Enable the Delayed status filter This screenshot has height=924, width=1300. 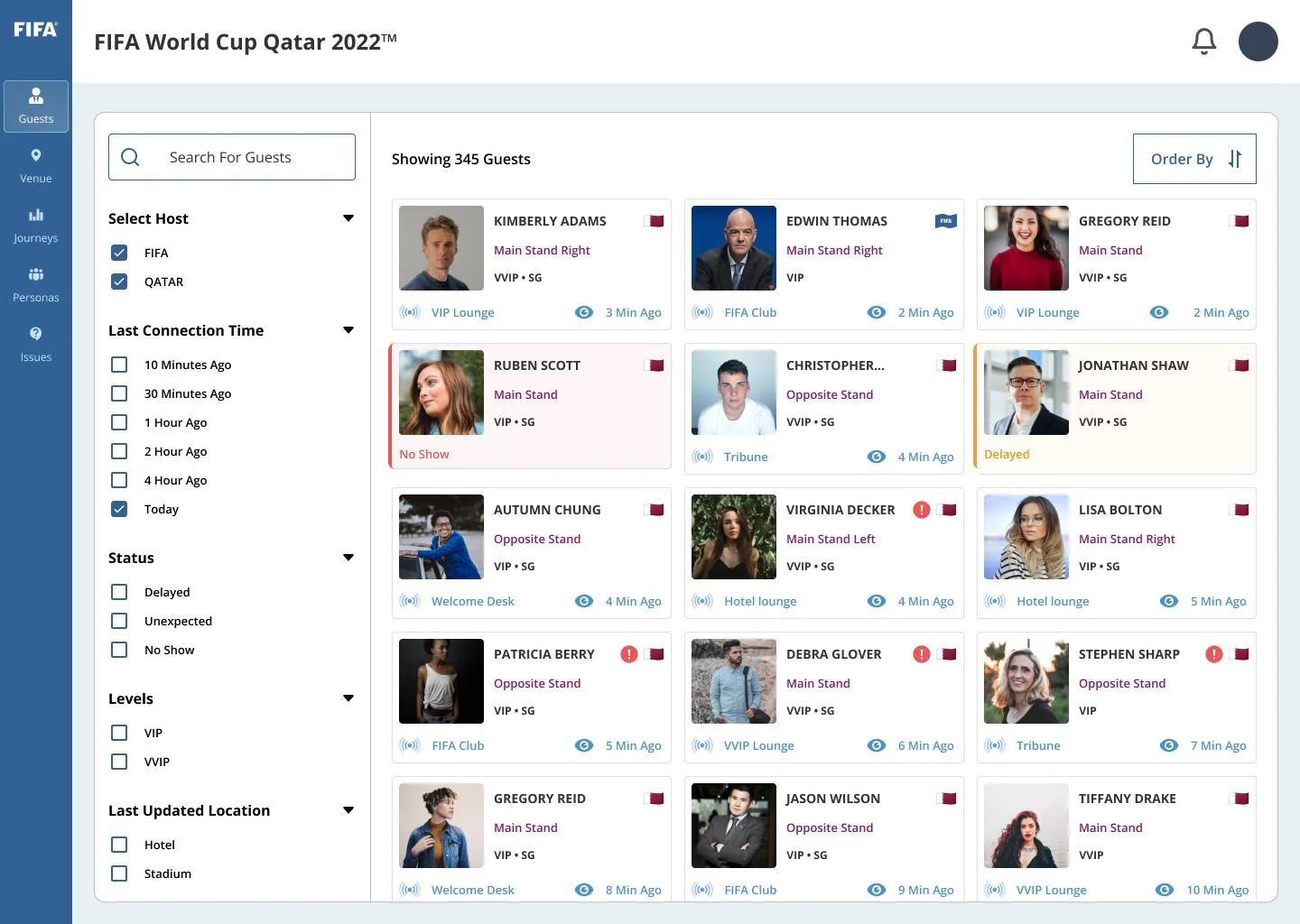119,592
